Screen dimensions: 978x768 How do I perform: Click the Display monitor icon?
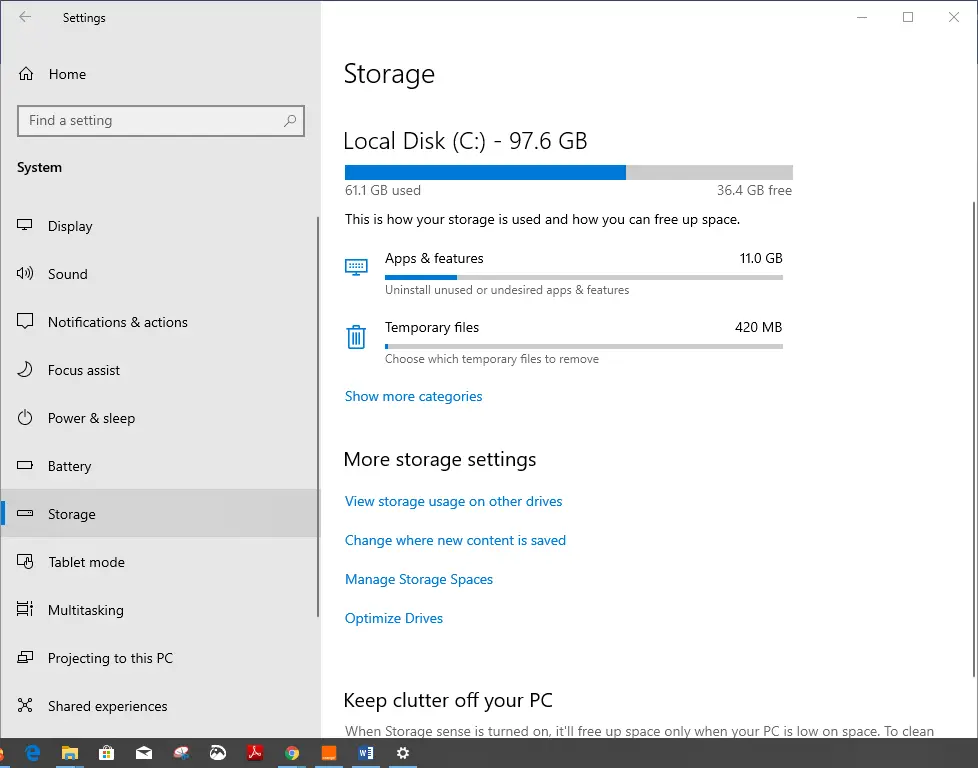[25, 225]
